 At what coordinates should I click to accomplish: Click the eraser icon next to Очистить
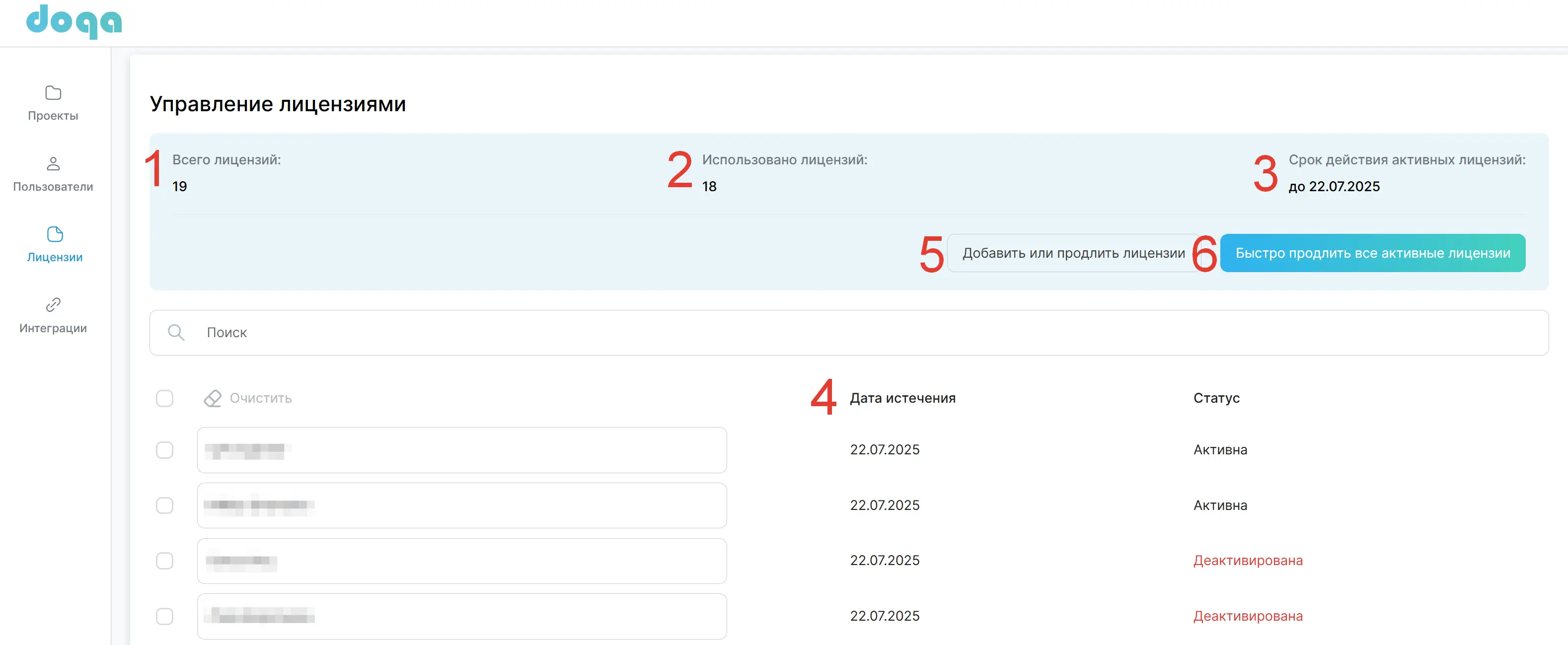213,398
